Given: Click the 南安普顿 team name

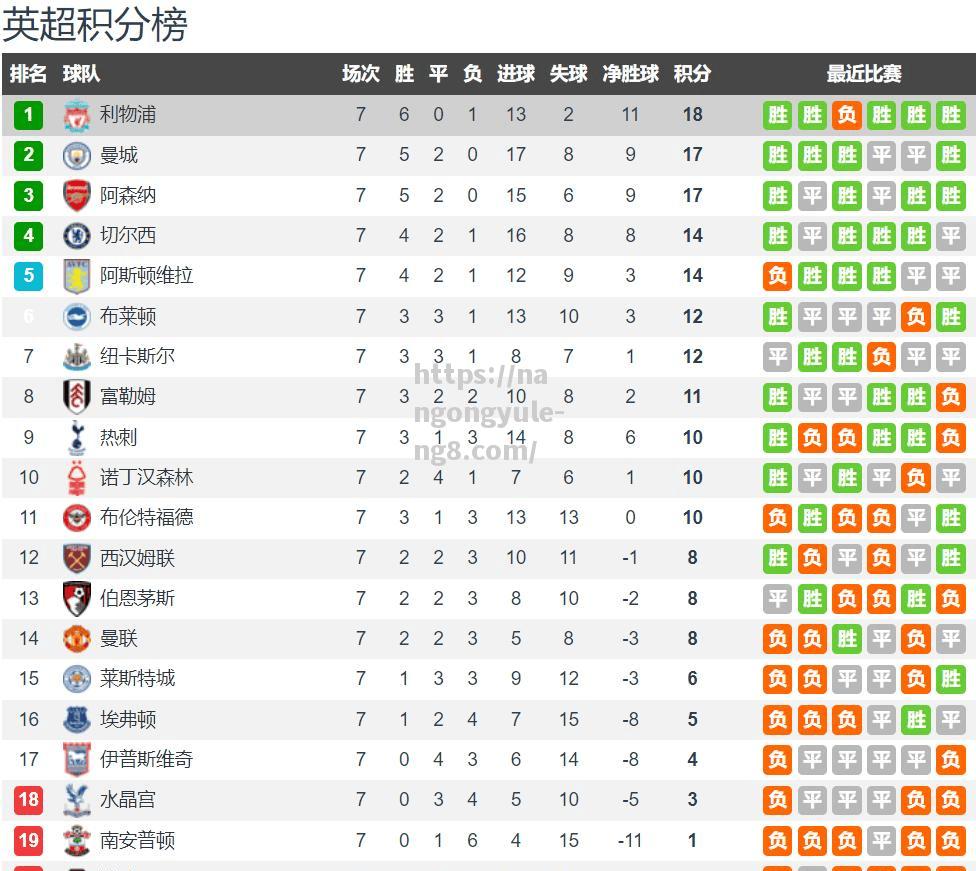Looking at the screenshot, I should click(137, 840).
